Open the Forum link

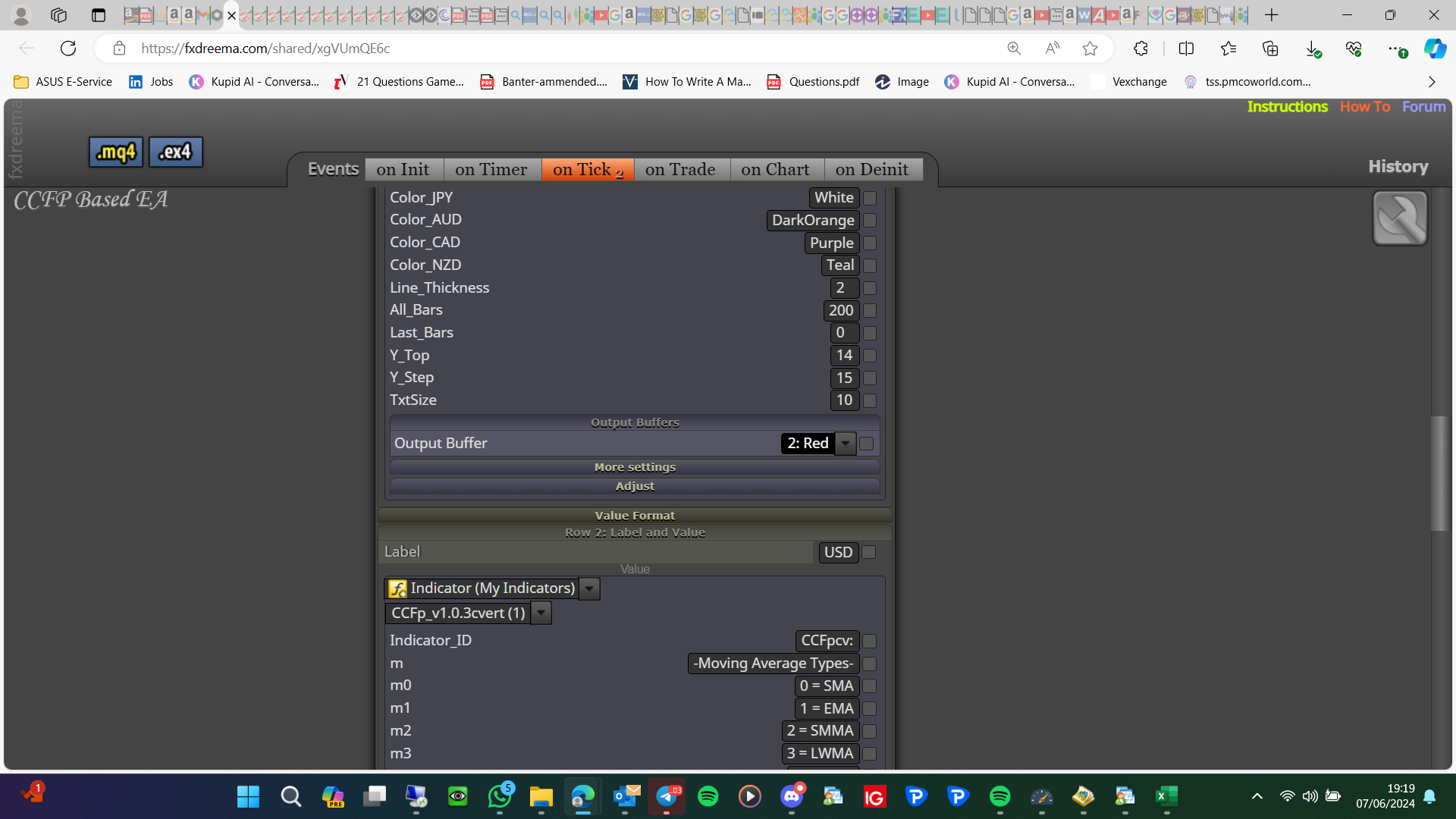point(1423,107)
